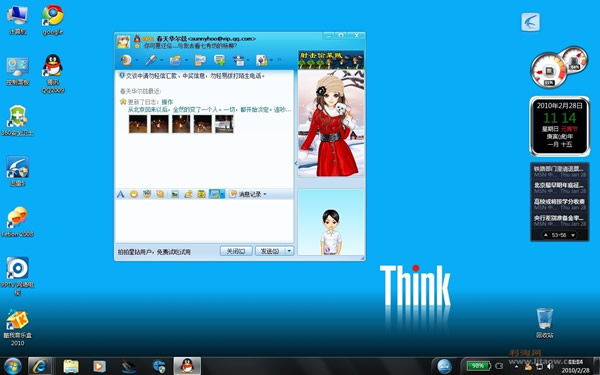Open video call options dropdown arrow
600x375 pixels.
click(137, 60)
